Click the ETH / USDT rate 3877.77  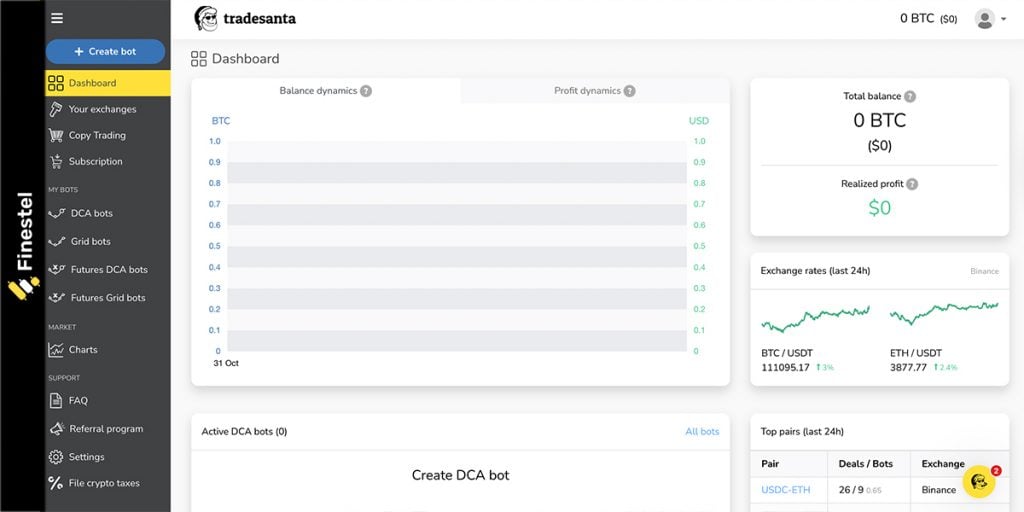pos(908,368)
